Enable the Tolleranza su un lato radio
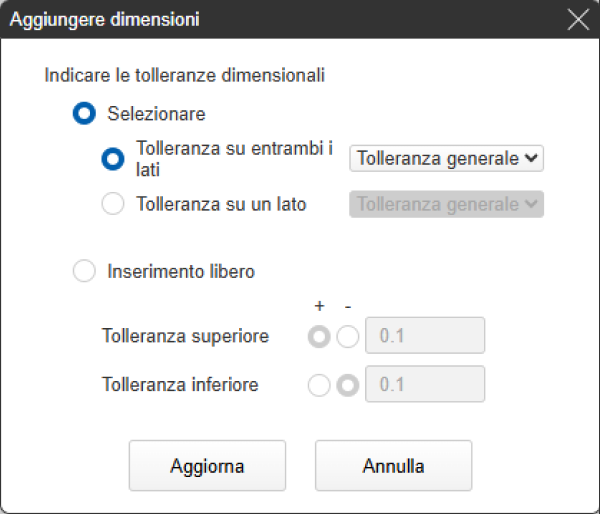This screenshot has height=514, width=600. tap(114, 204)
